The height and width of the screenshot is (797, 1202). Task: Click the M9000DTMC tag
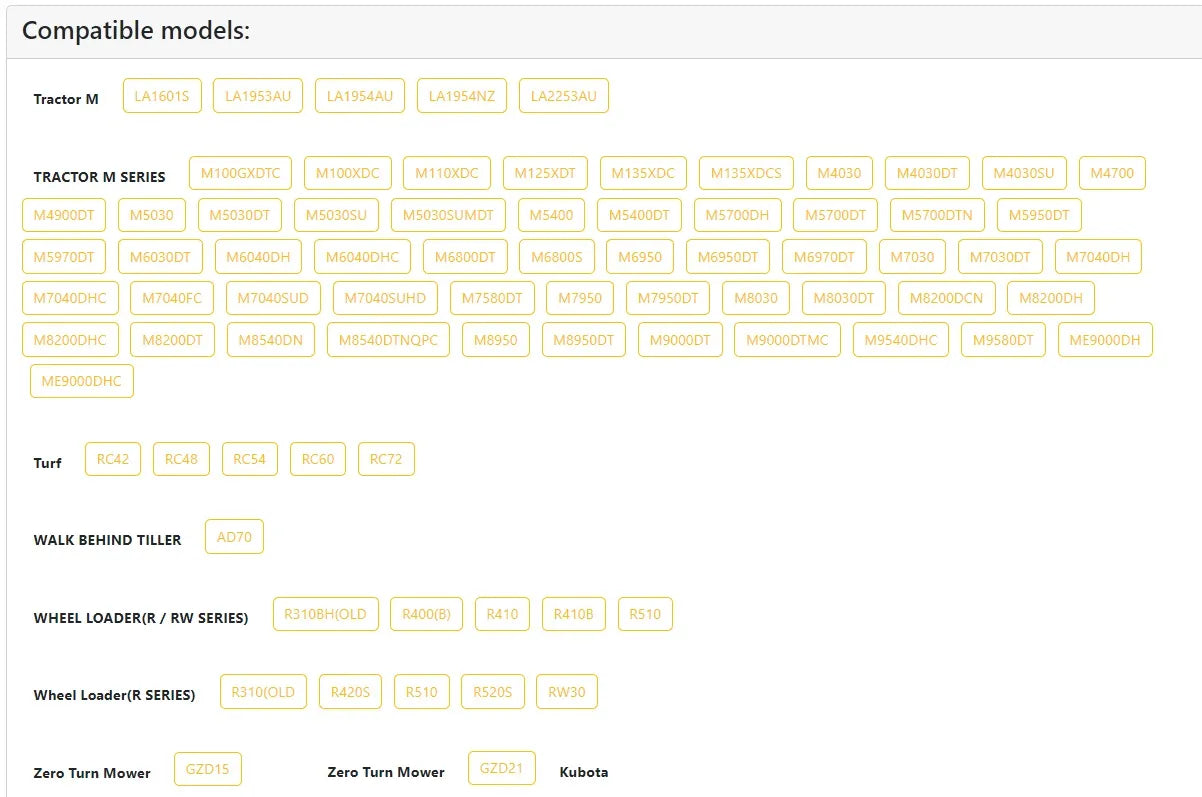[x=787, y=340]
